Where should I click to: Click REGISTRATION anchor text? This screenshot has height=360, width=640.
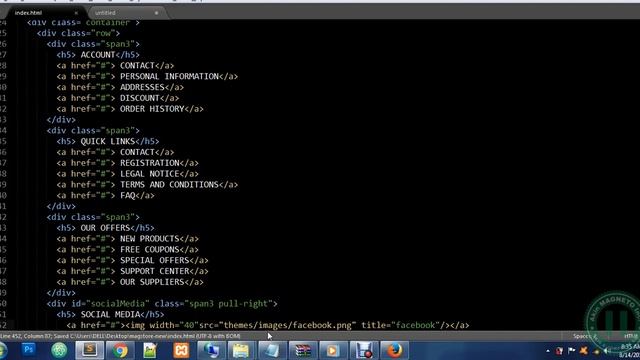coord(150,163)
